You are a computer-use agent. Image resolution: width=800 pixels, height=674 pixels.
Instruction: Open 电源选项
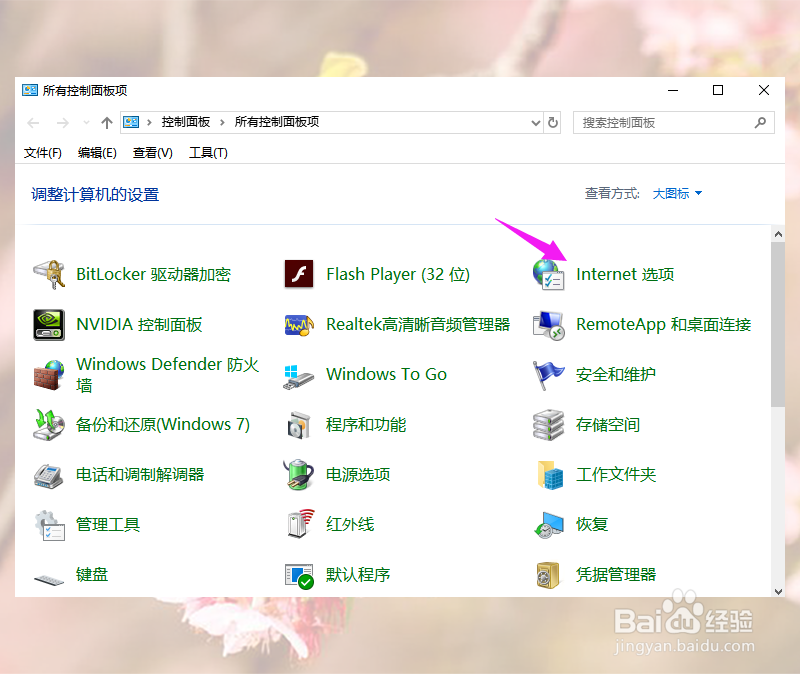[x=357, y=474]
